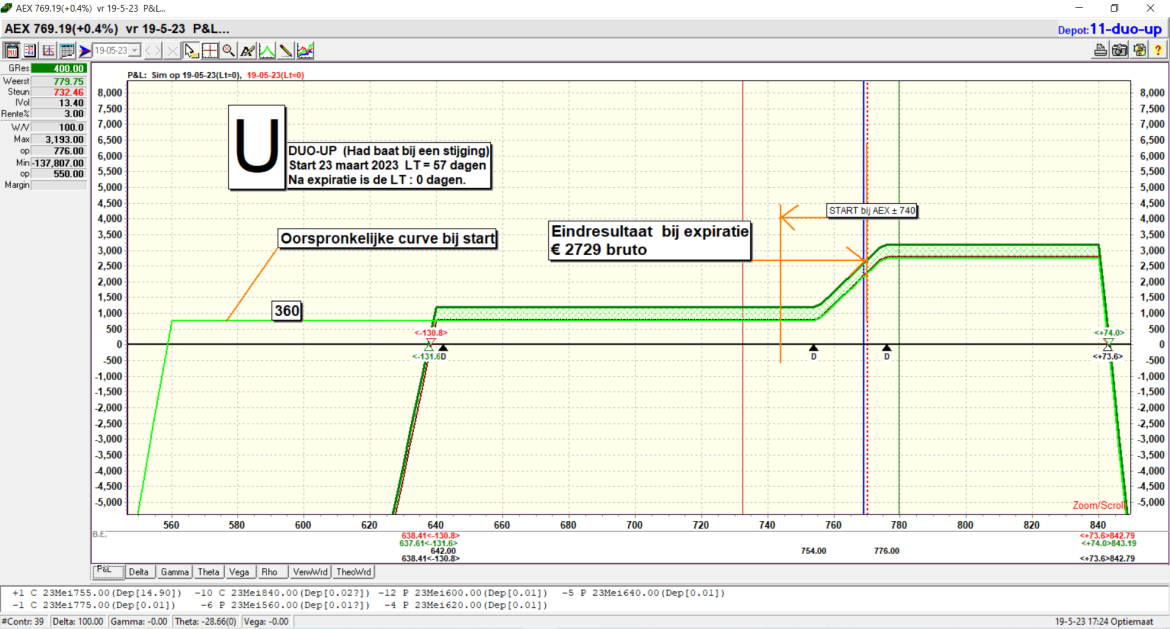Image resolution: width=1170 pixels, height=629 pixels.
Task: Click the greyed X delete icon
Action: pyautogui.click(x=172, y=51)
